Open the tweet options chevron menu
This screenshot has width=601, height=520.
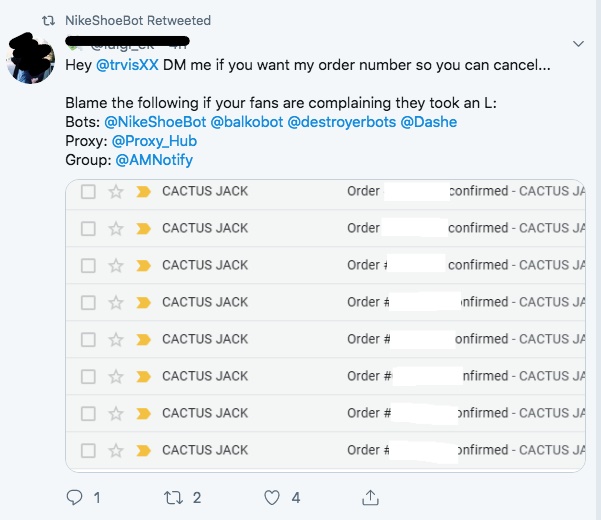pos(578,44)
